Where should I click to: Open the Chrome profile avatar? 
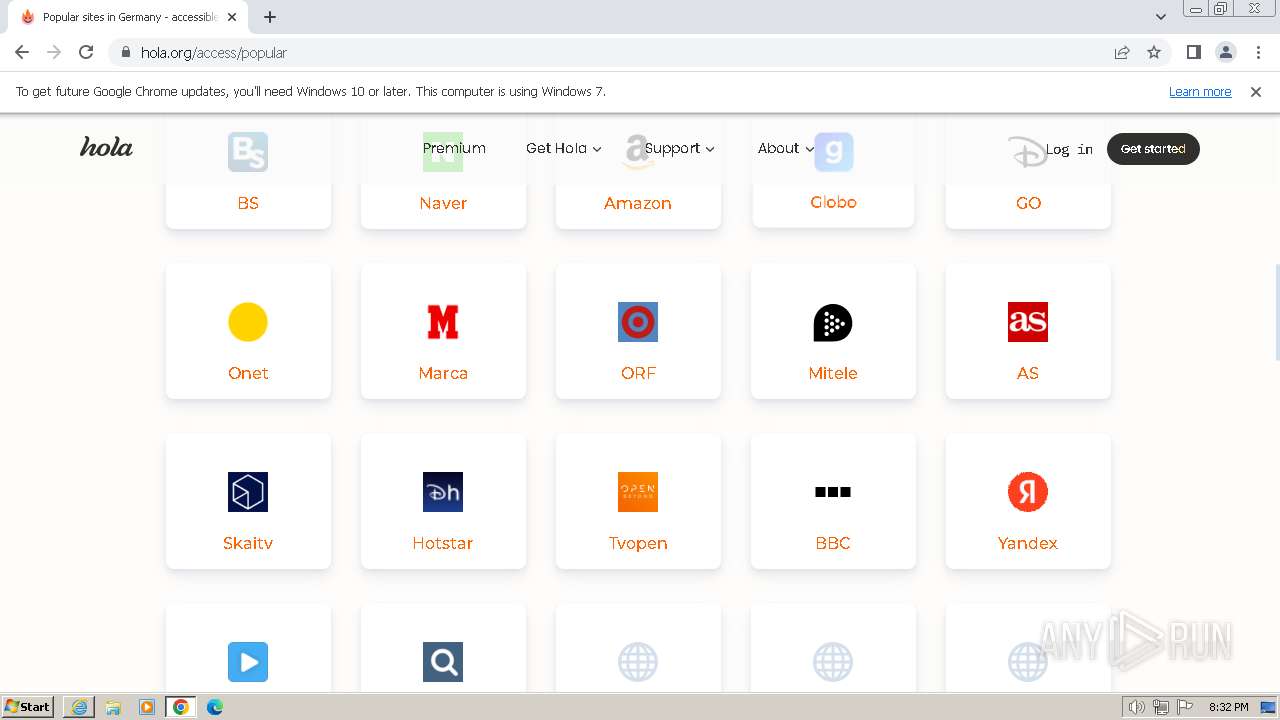coord(1225,52)
